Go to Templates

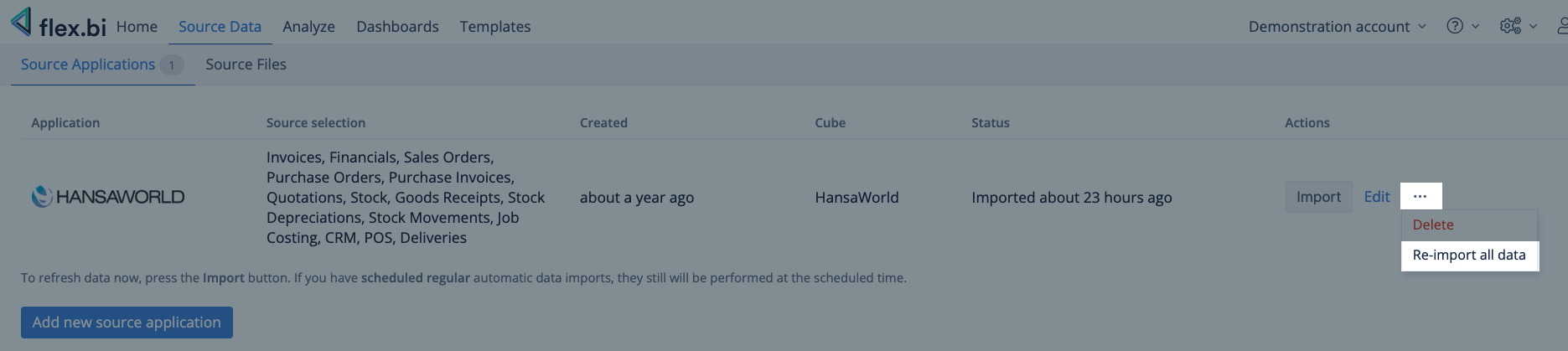pyautogui.click(x=494, y=27)
